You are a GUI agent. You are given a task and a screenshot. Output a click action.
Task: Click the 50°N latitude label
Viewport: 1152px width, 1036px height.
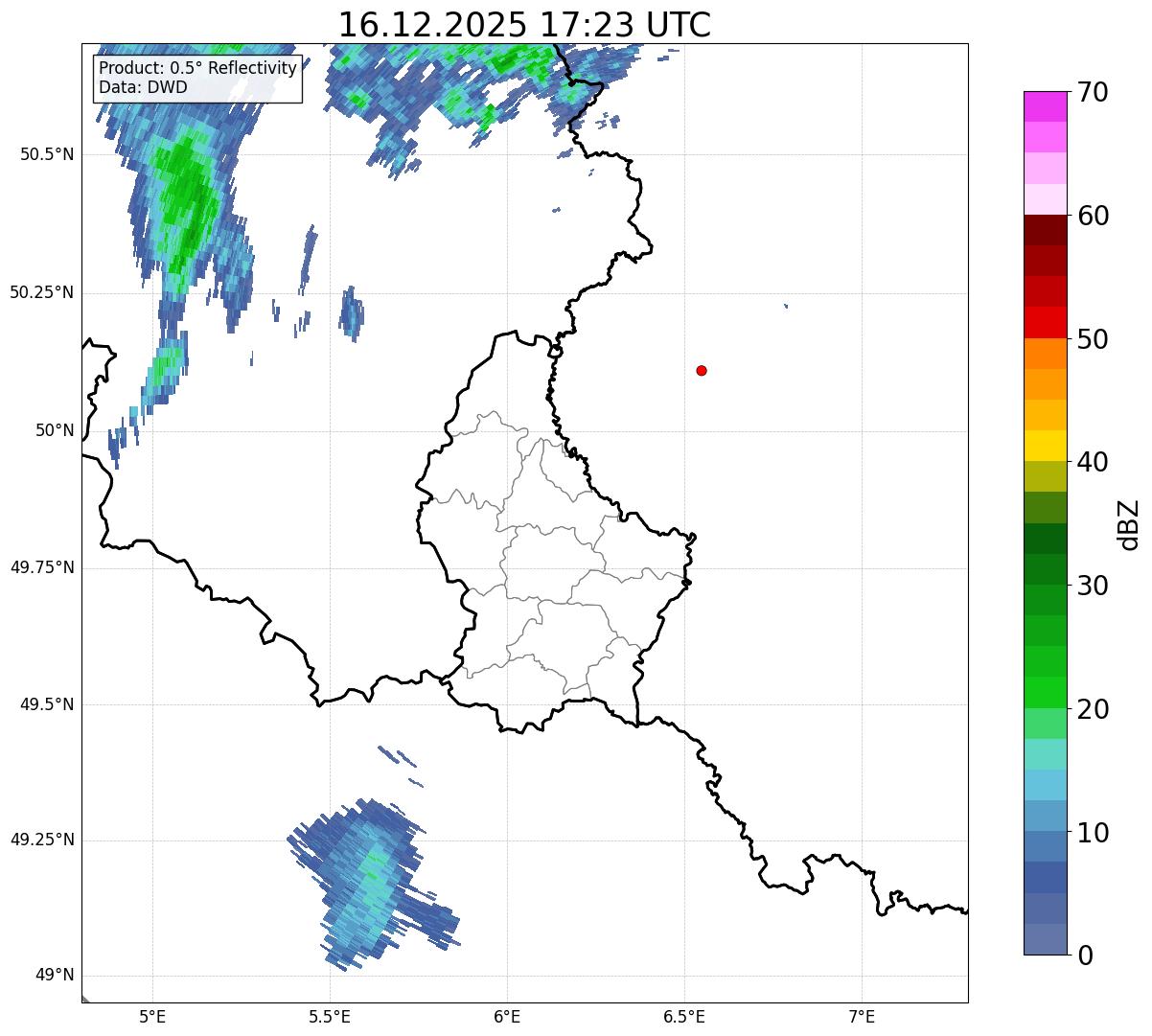[55, 430]
